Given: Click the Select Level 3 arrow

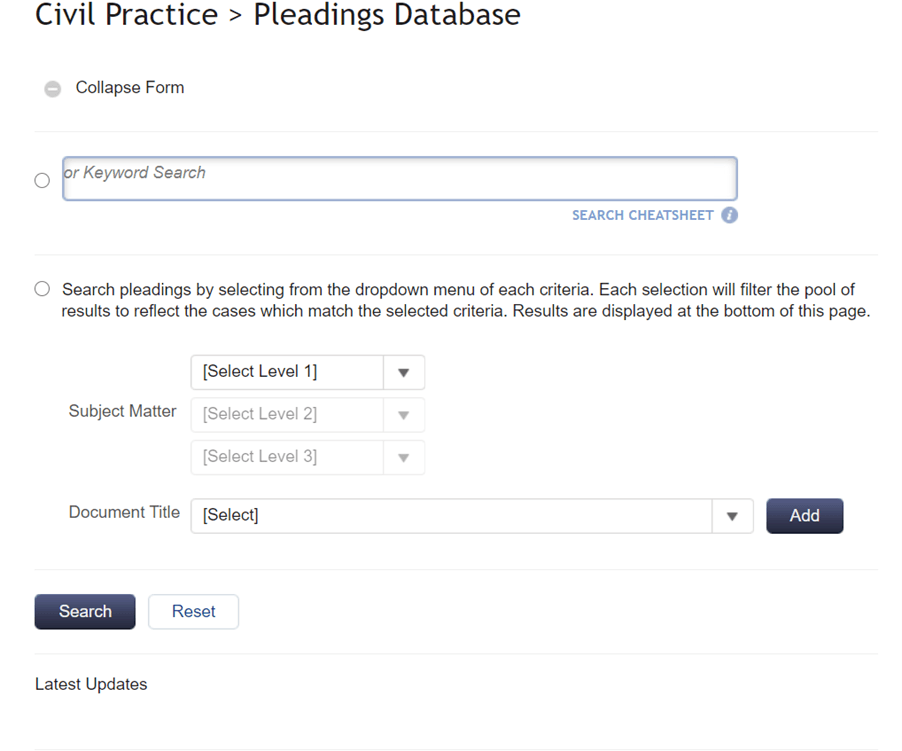Looking at the screenshot, I should pos(404,458).
